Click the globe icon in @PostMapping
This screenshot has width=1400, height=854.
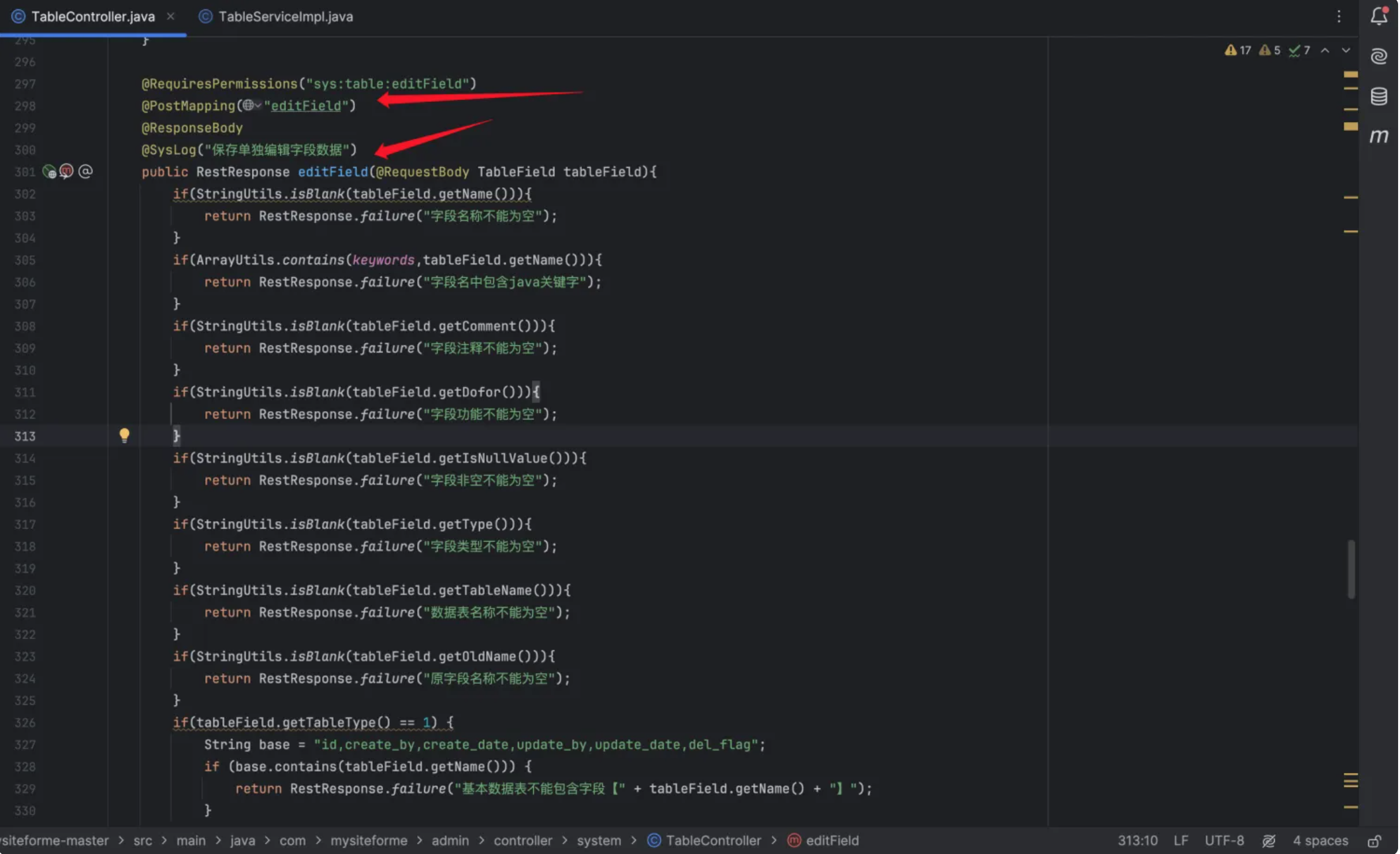point(248,105)
